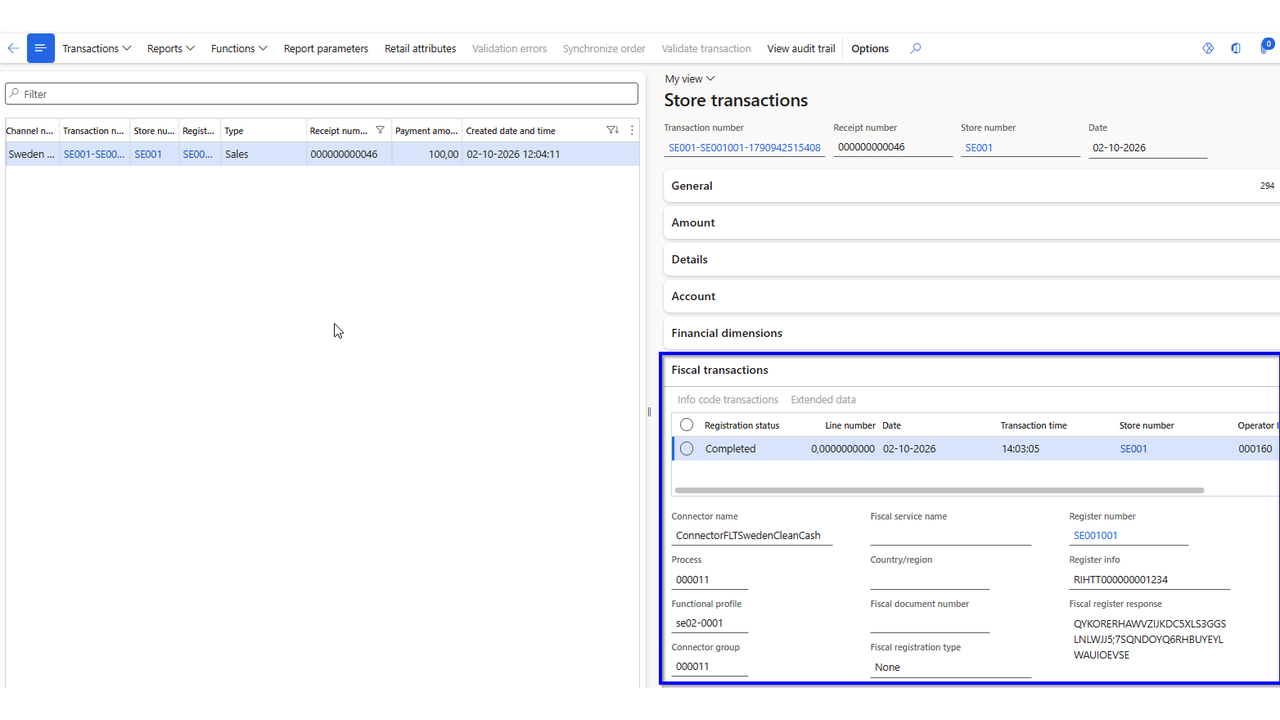Select the Completed row radio circle
This screenshot has width=1280, height=720.
pos(686,449)
